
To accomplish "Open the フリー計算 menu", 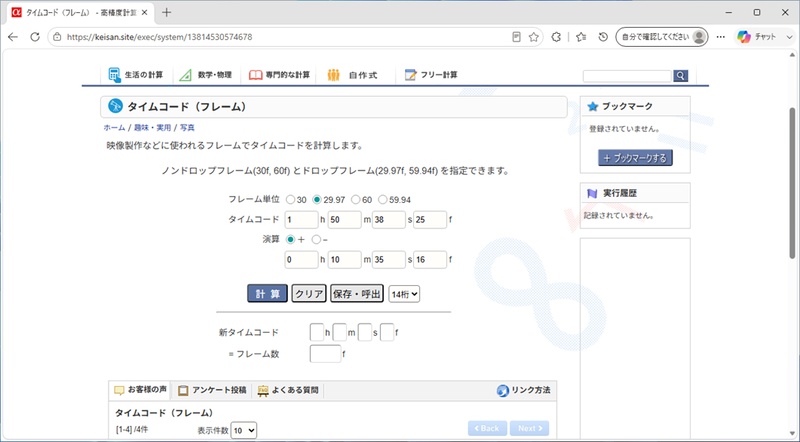I will pyautogui.click(x=431, y=75).
